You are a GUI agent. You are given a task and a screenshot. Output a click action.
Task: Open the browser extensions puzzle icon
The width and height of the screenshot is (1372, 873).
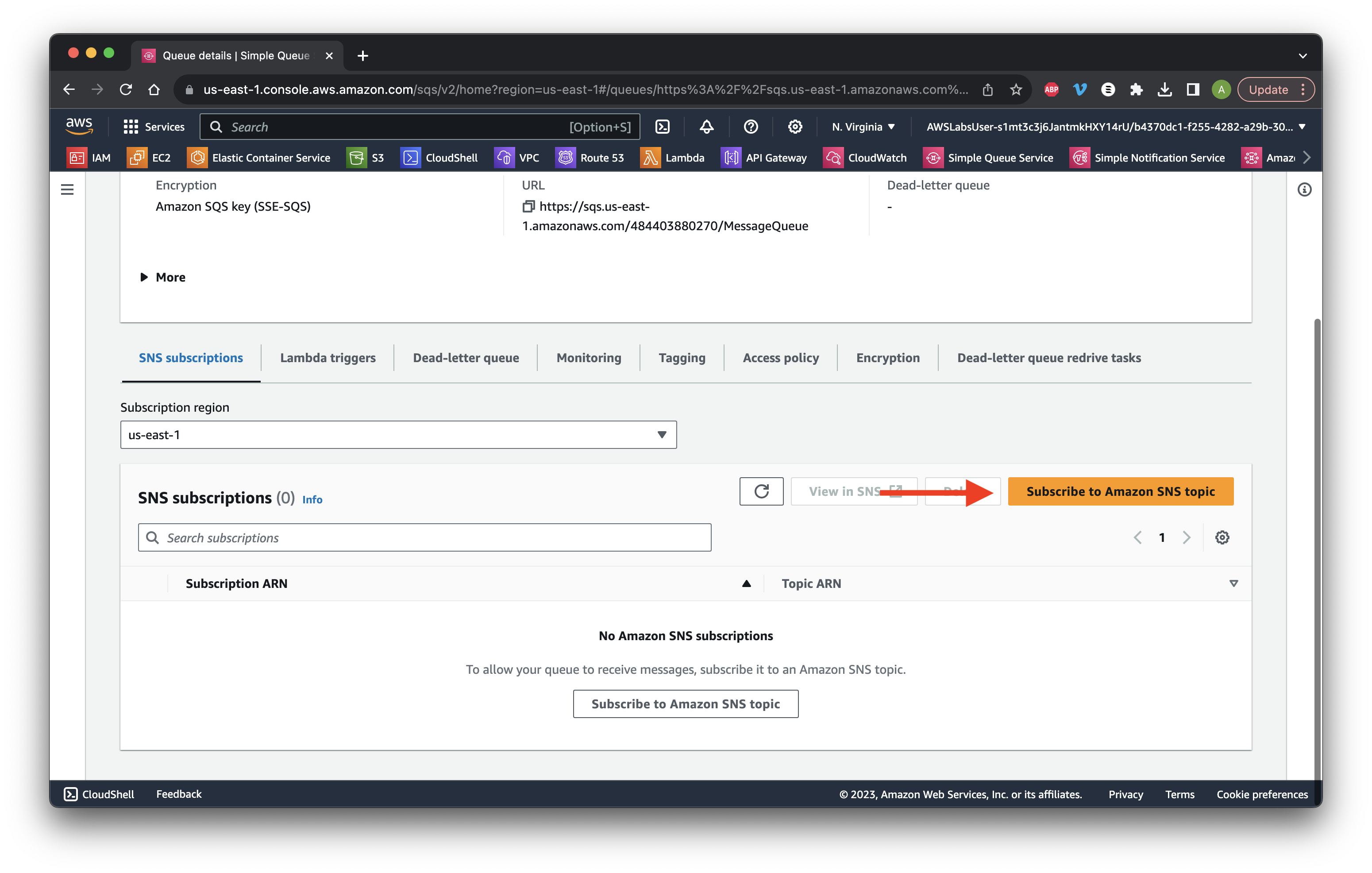point(1136,89)
